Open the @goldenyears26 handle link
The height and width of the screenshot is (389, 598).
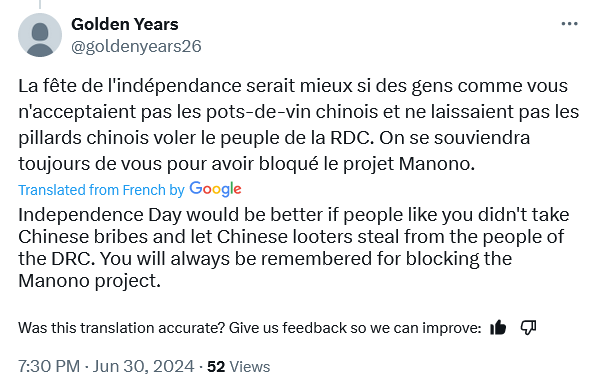pos(136,47)
